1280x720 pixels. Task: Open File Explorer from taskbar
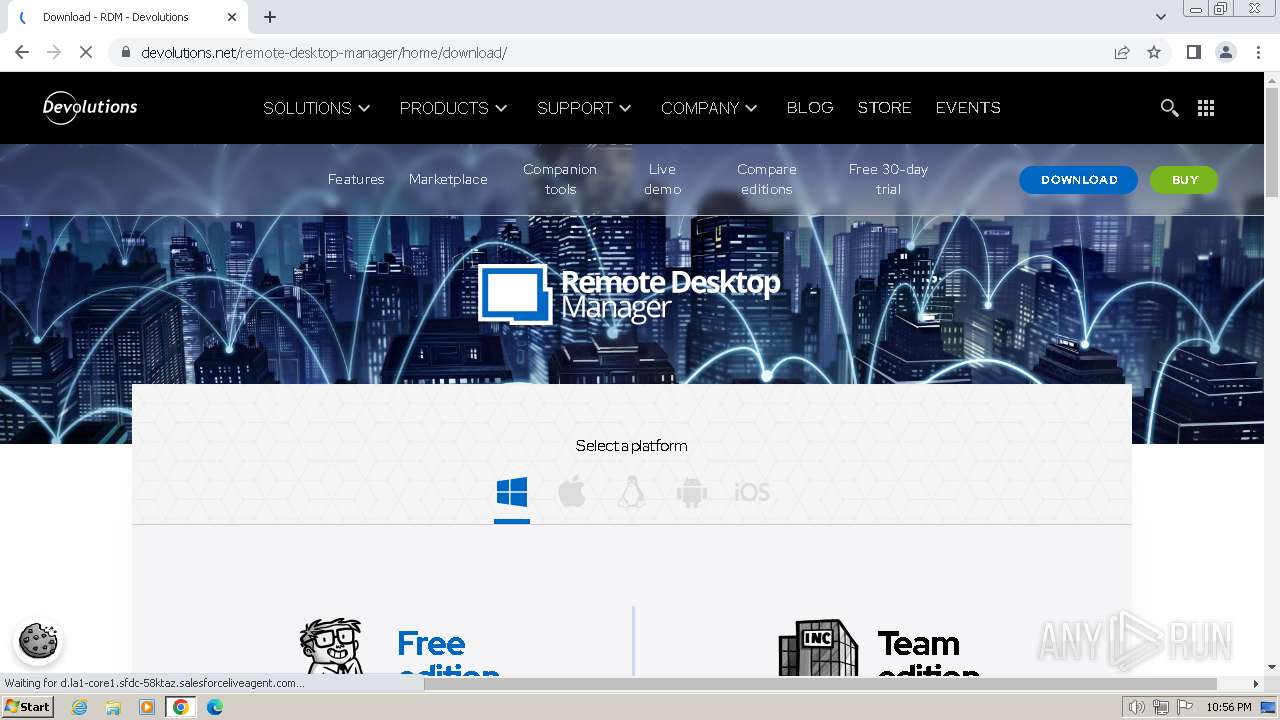click(113, 707)
